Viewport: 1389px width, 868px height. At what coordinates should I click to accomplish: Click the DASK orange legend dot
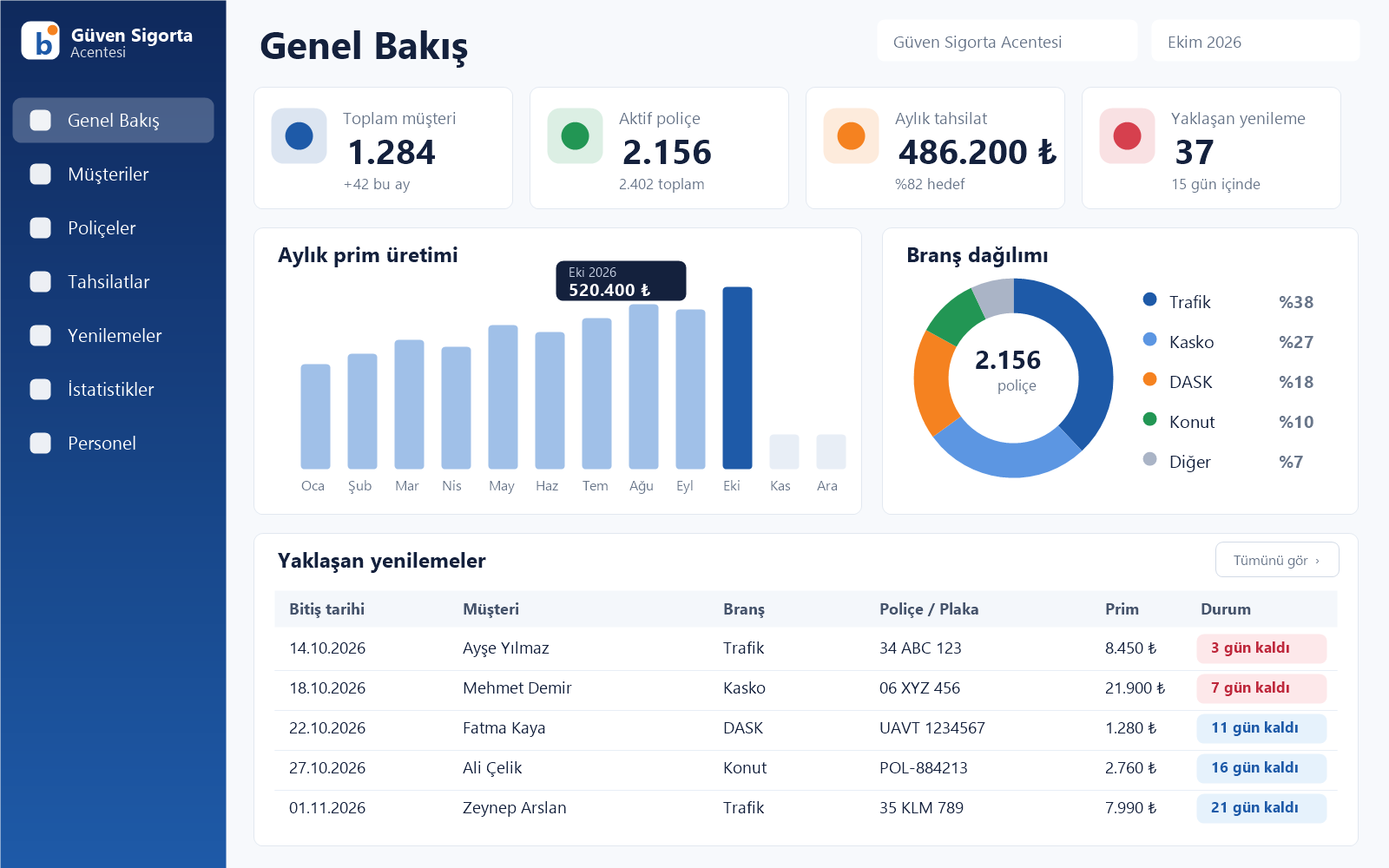coord(1150,379)
